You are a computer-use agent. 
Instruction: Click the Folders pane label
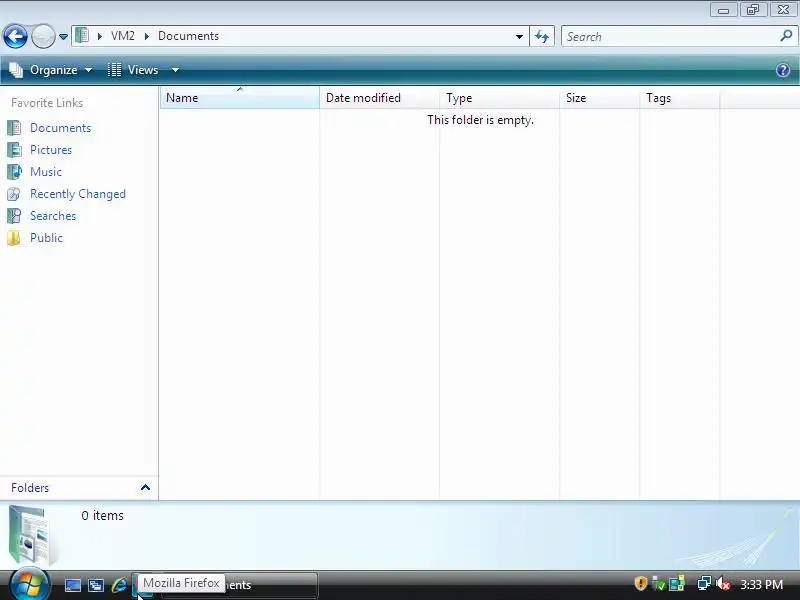click(x=30, y=488)
